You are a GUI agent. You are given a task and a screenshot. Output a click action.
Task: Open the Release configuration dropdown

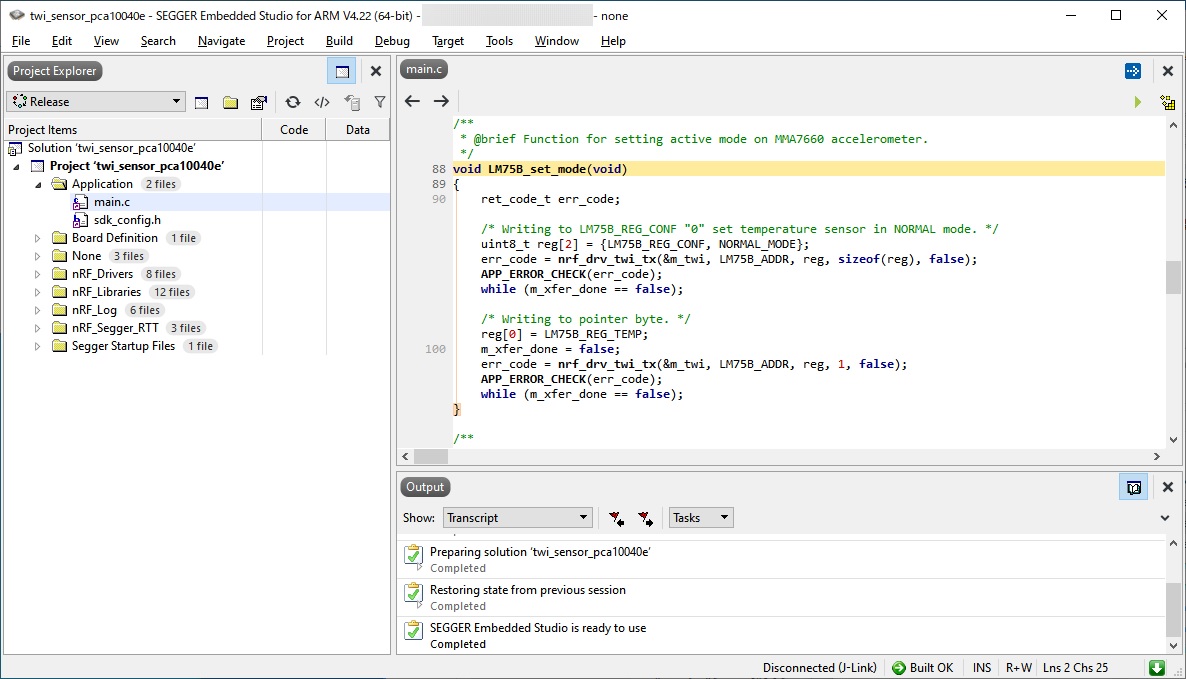tap(96, 102)
